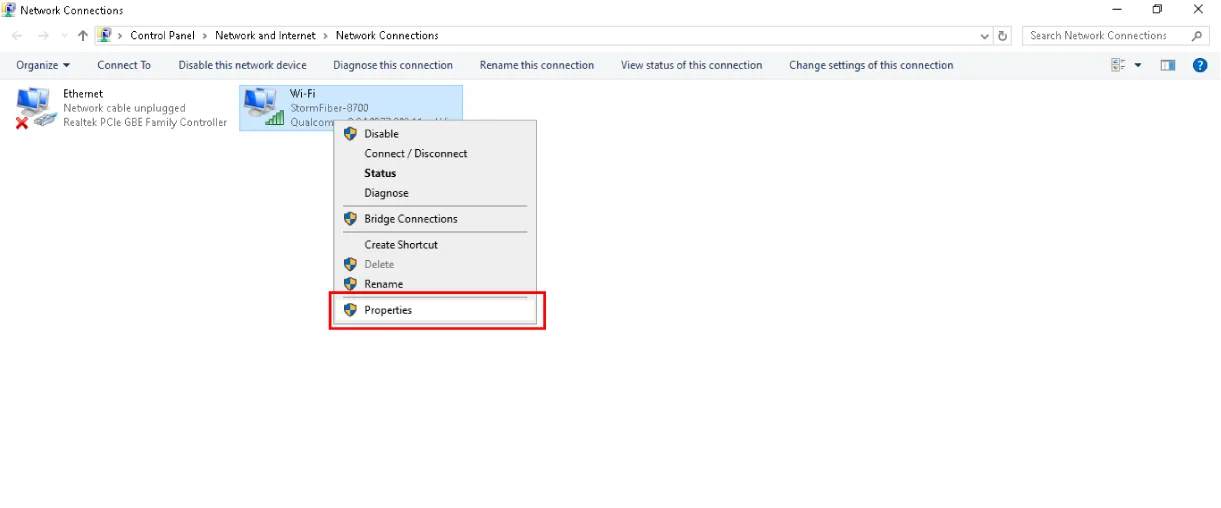Click the Network Connections title bar icon
Image resolution: width=1221 pixels, height=508 pixels.
pyautogui.click(x=9, y=10)
